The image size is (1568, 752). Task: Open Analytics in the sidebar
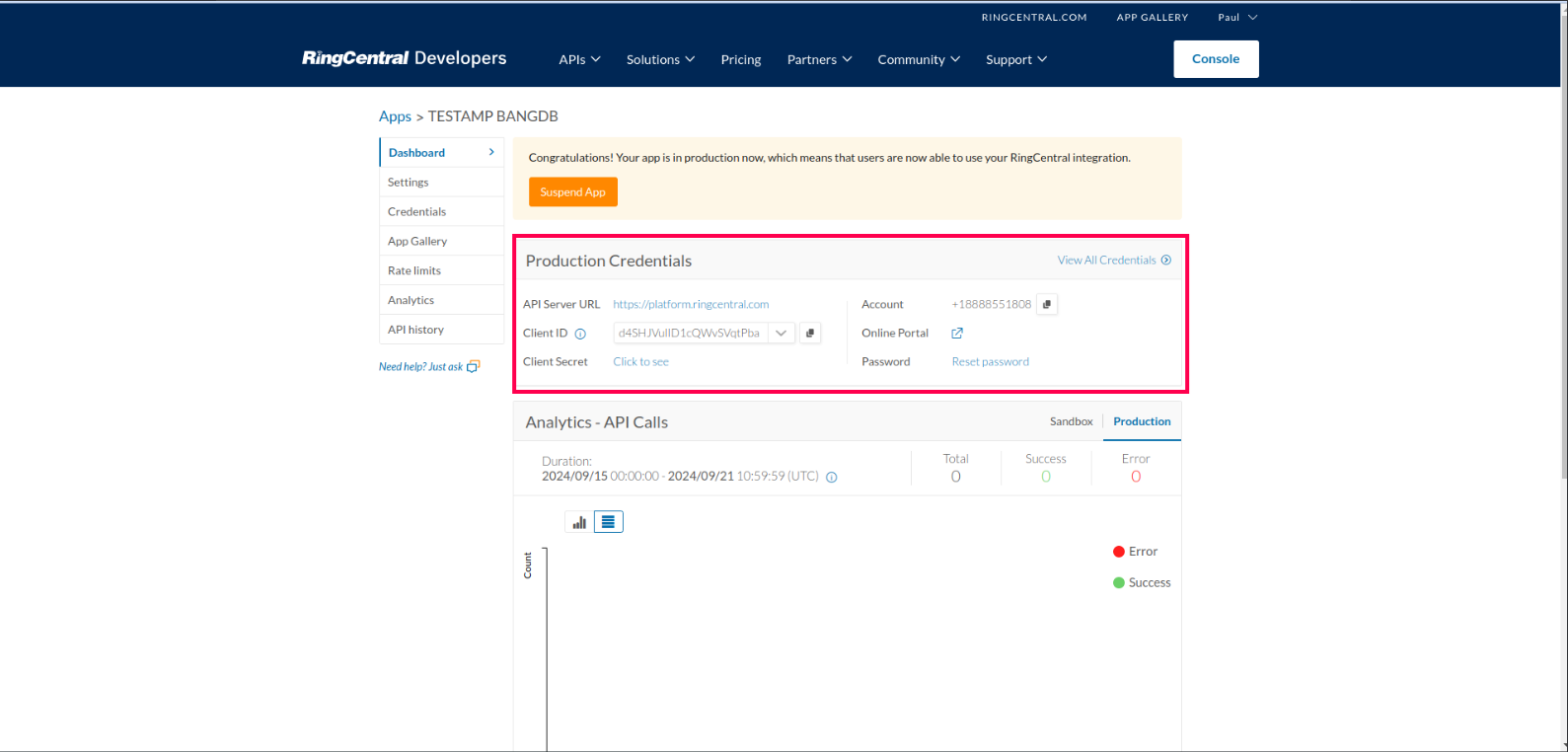click(x=441, y=301)
